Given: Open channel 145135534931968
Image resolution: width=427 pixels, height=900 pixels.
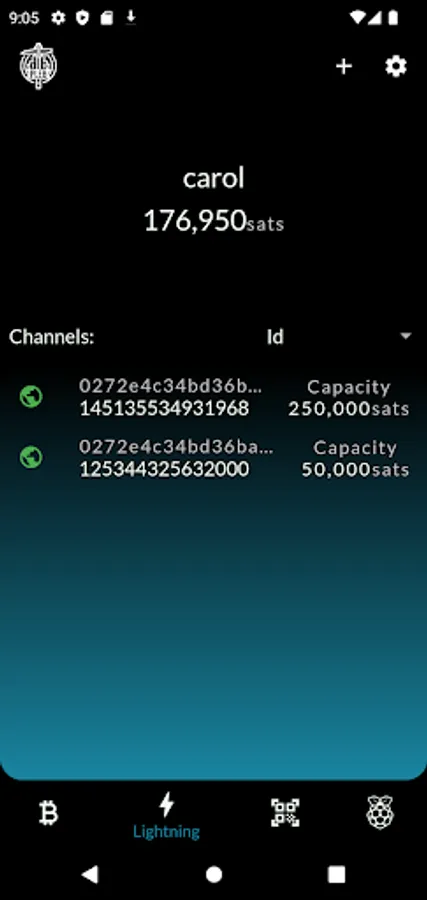Looking at the screenshot, I should [214, 397].
